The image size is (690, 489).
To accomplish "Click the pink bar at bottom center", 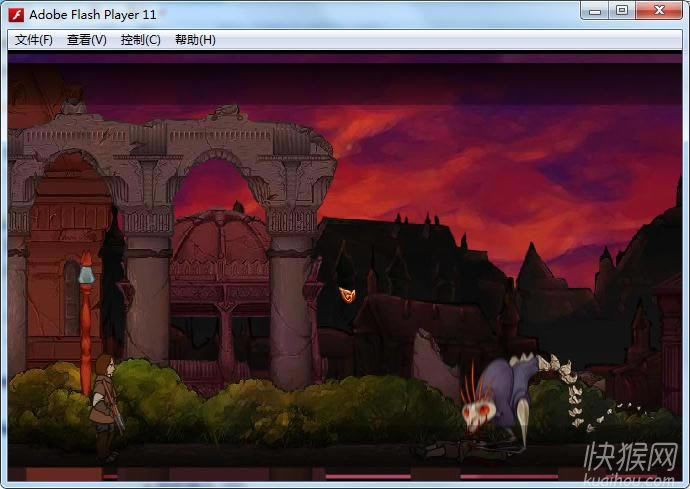I will coord(367,476).
